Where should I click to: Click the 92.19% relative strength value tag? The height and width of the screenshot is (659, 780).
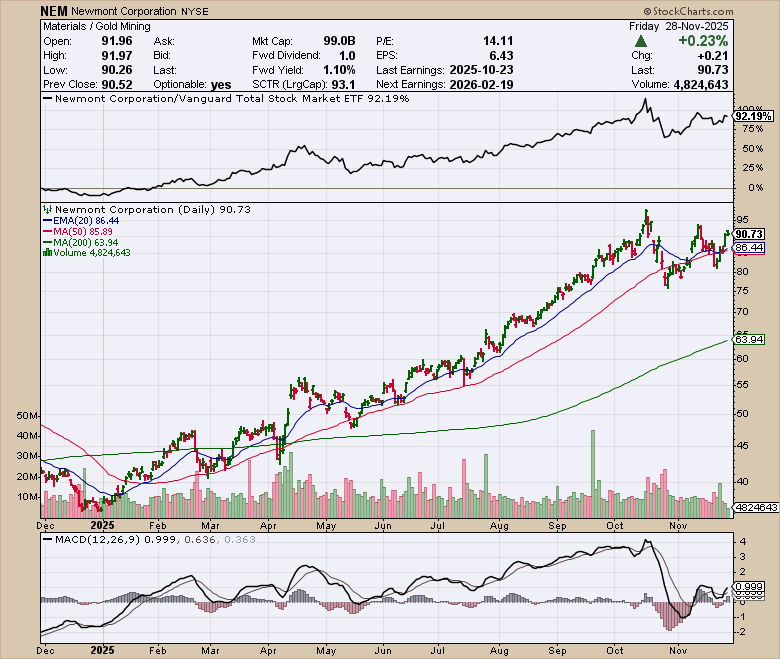pos(754,116)
